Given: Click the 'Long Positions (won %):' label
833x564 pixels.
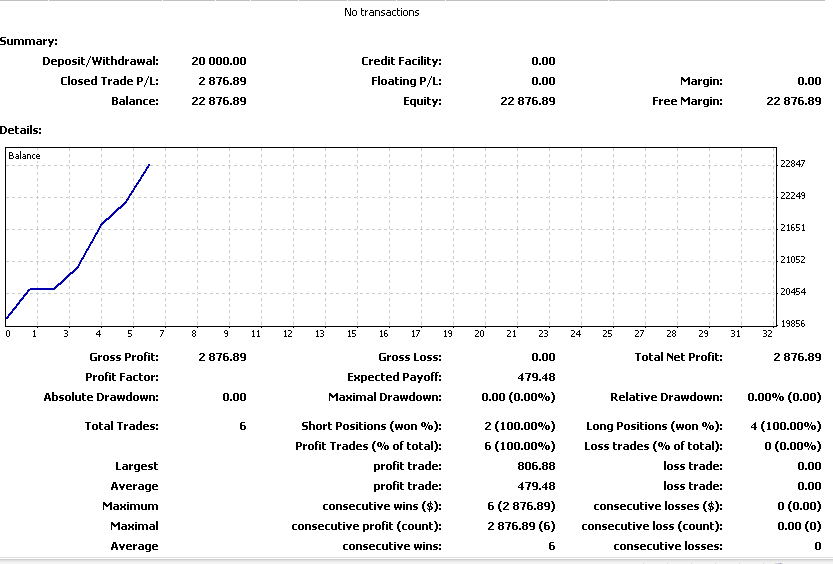Looking at the screenshot, I should 654,426.
